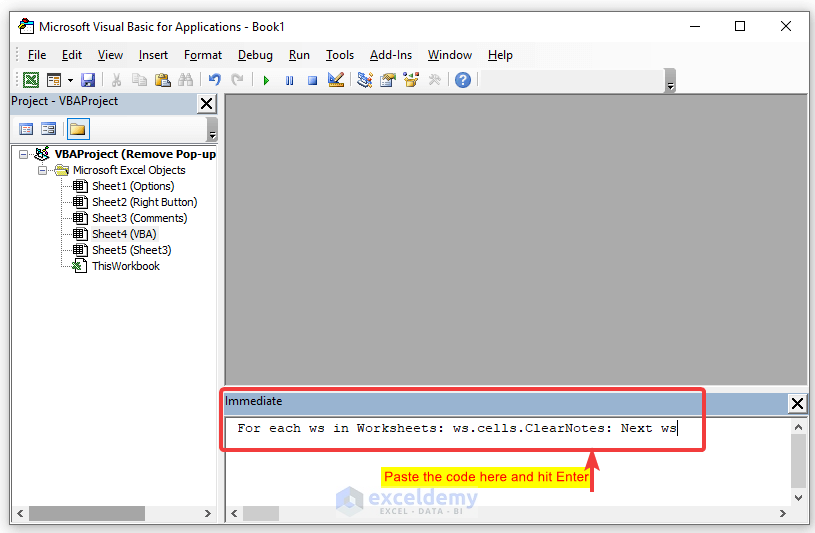
Task: Click the View Code icon in Project panel
Action: [26, 129]
